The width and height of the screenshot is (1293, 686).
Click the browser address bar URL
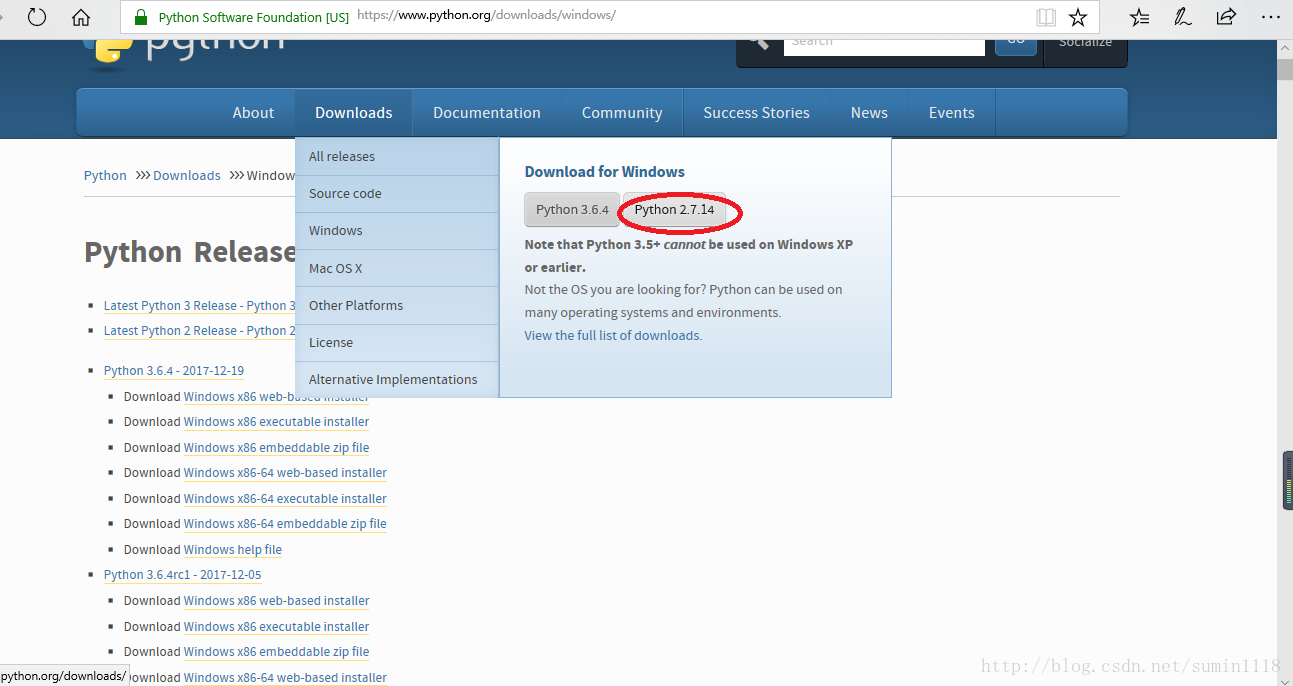point(486,16)
